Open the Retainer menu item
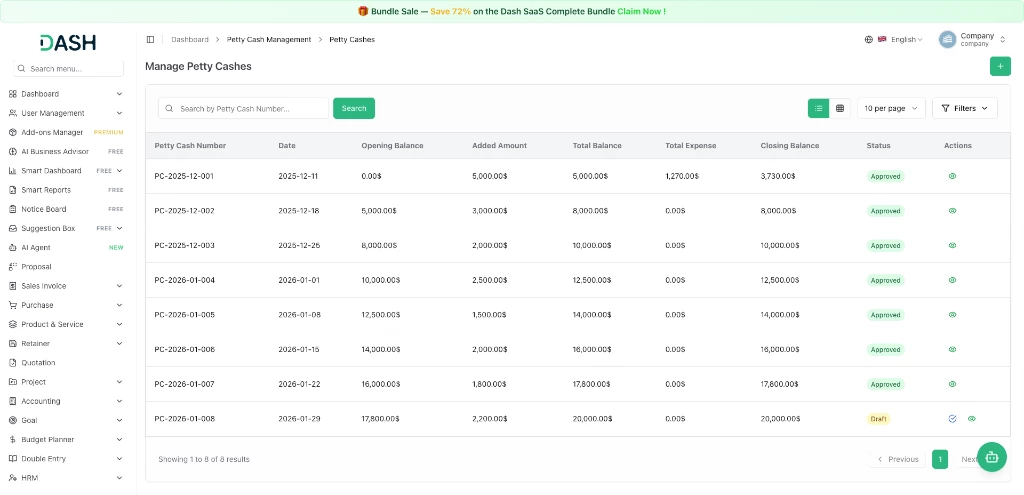This screenshot has width=1024, height=495. point(66,343)
